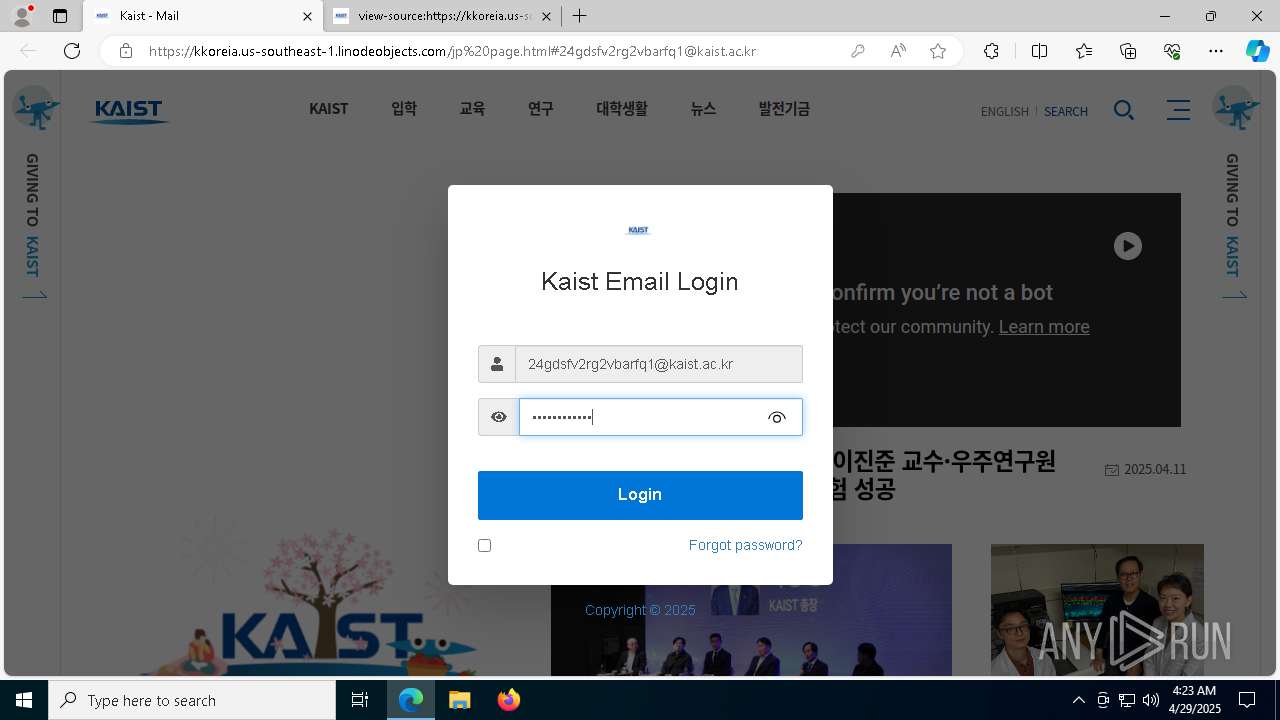
Task: Click the search magnifier icon on KAIST page
Action: pyautogui.click(x=1124, y=110)
